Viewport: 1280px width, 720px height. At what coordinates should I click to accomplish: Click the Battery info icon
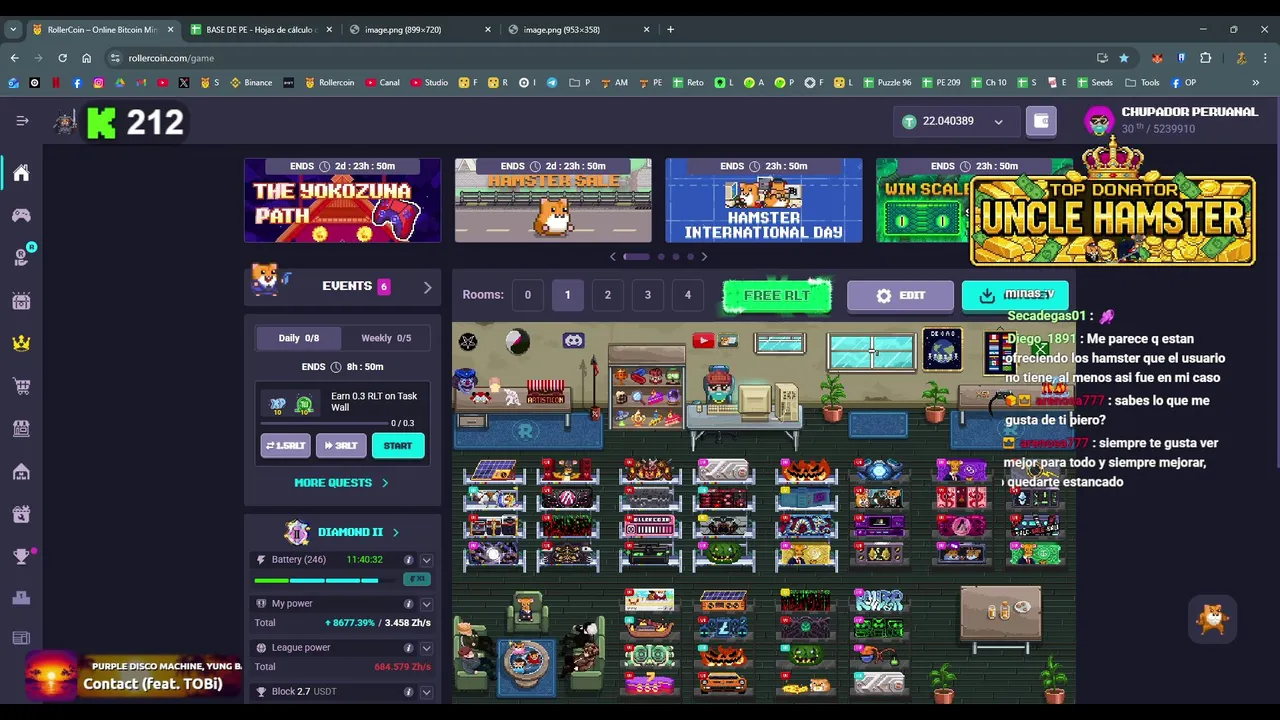[x=408, y=560]
